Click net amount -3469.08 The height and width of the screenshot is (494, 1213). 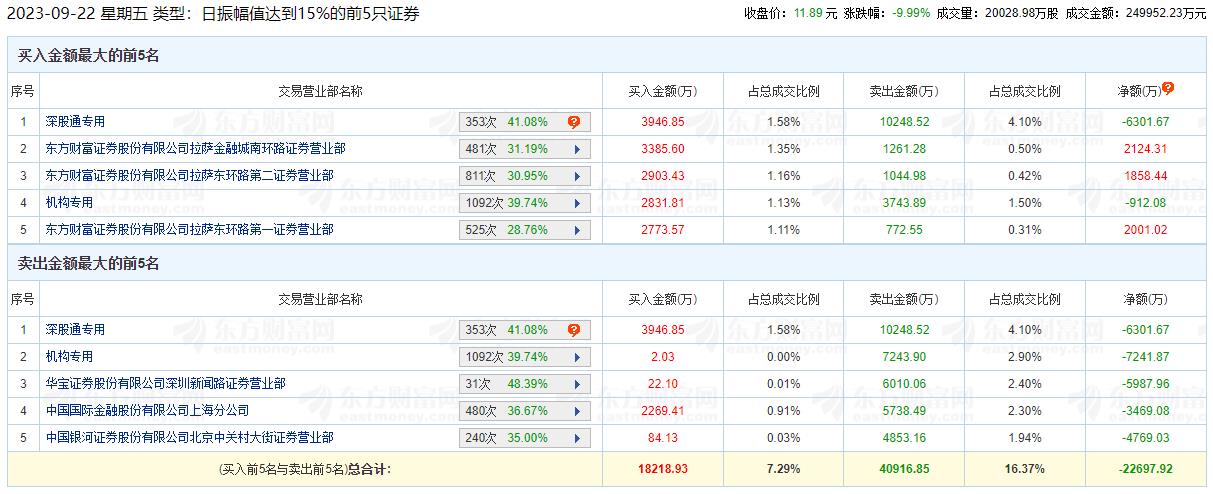click(1145, 411)
